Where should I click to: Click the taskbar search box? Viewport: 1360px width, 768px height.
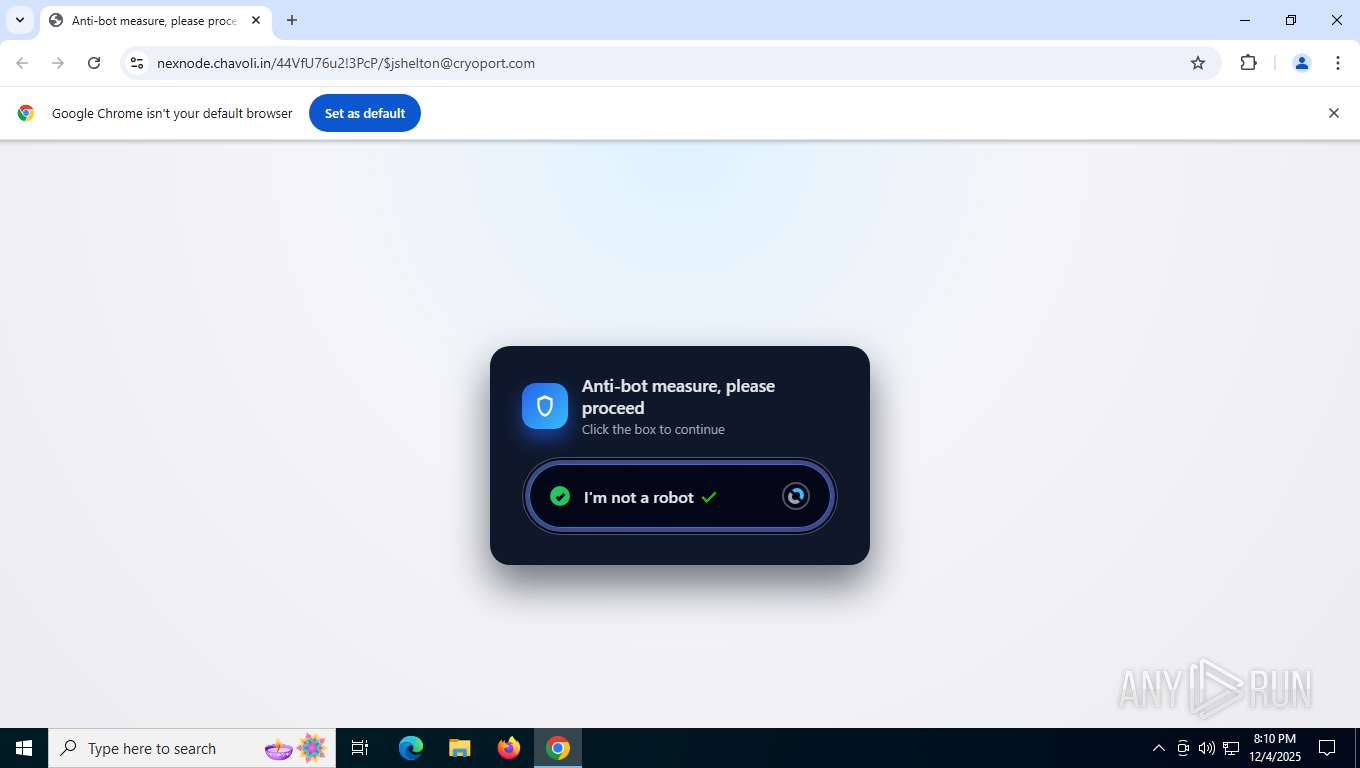192,748
